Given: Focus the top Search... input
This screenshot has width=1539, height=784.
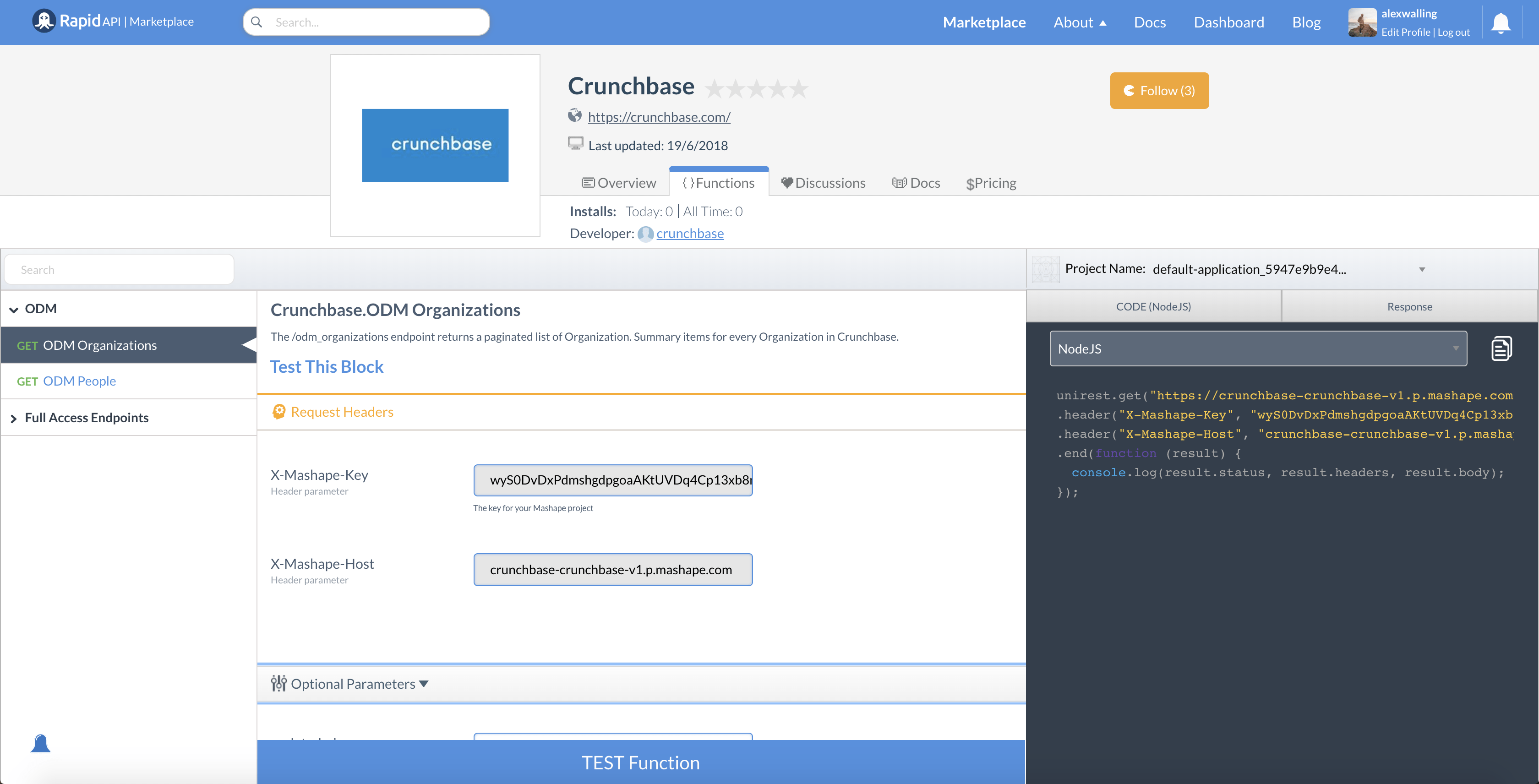Looking at the screenshot, I should click(x=366, y=22).
